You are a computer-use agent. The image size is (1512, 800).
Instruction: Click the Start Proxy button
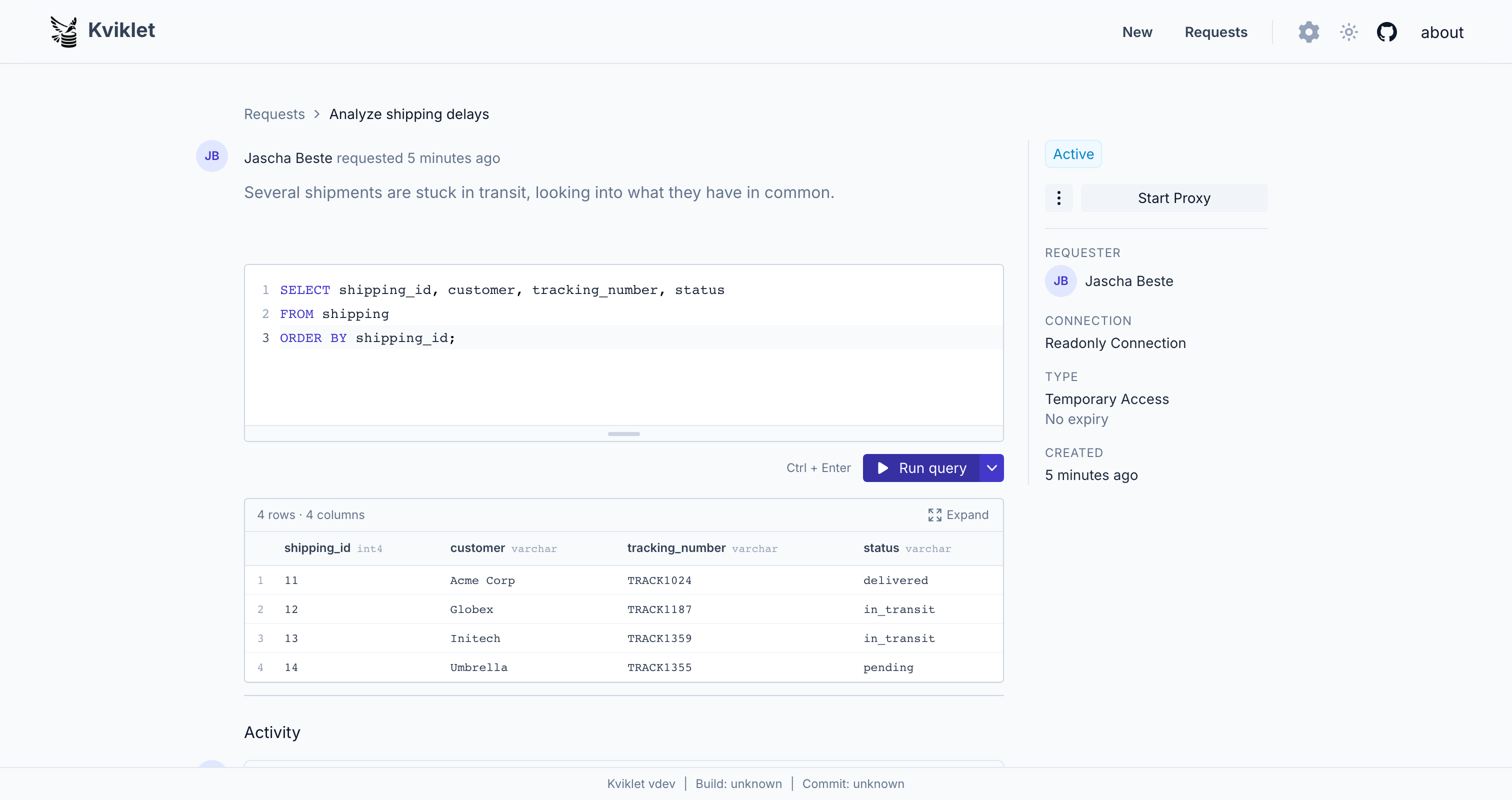(x=1174, y=198)
